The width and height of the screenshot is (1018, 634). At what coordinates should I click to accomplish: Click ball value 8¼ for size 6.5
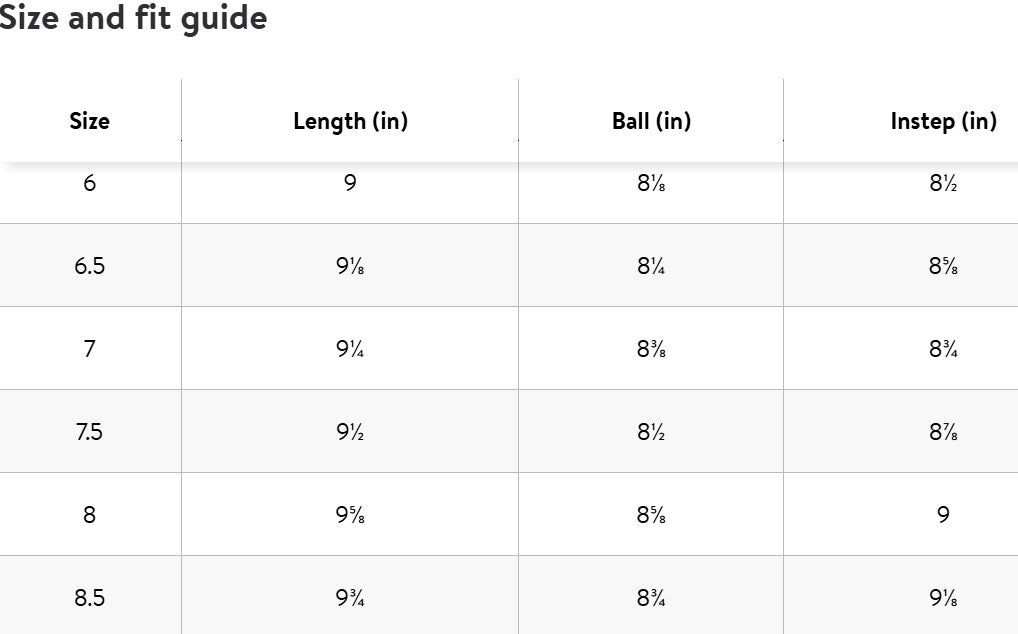point(651,266)
